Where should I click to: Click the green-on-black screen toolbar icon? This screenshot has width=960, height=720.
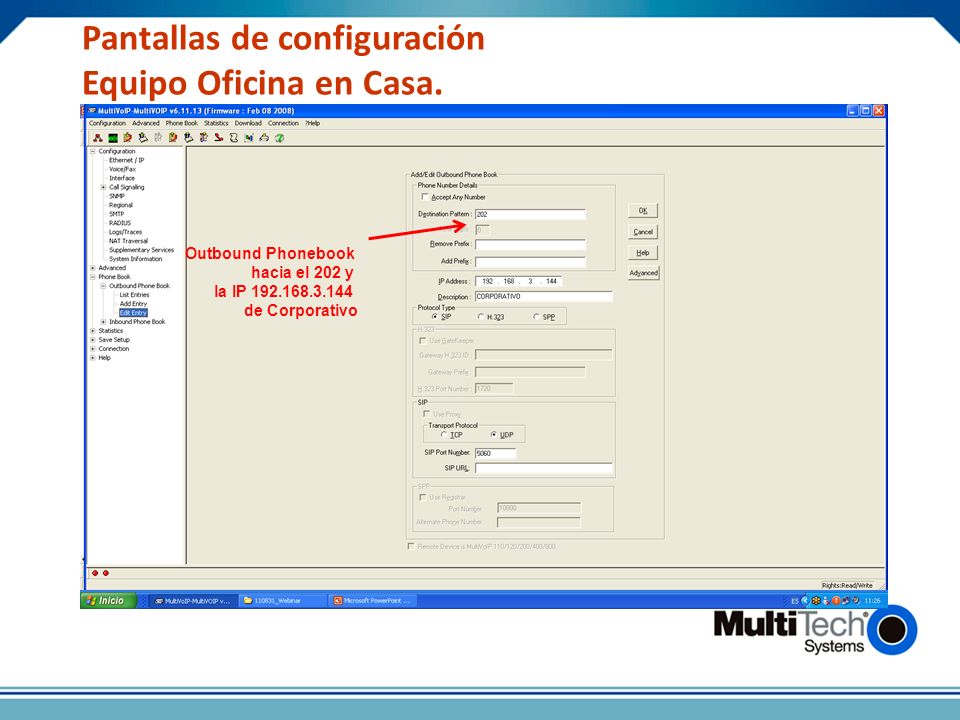point(113,138)
